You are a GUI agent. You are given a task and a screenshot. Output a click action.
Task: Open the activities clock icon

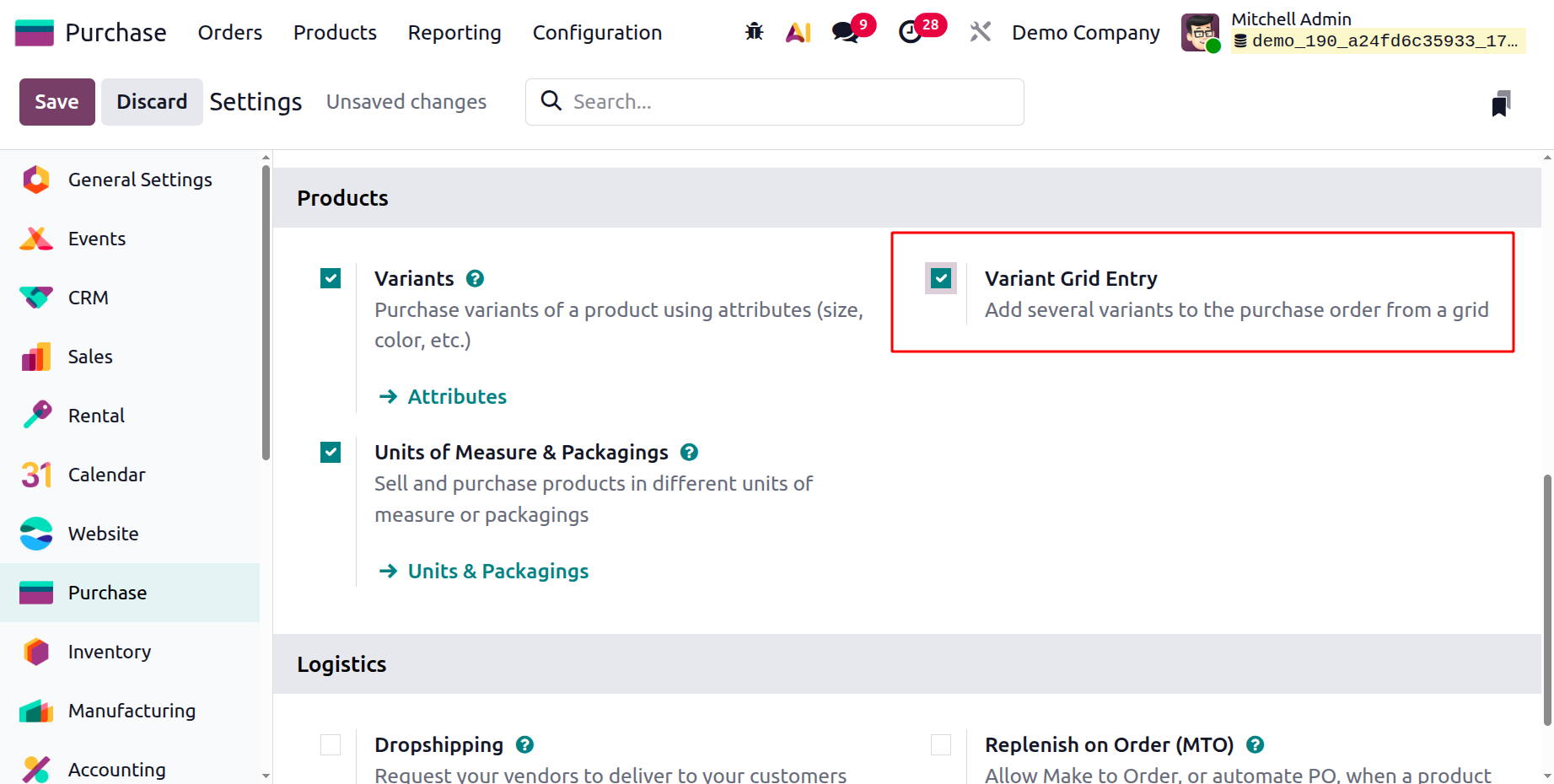pos(910,32)
